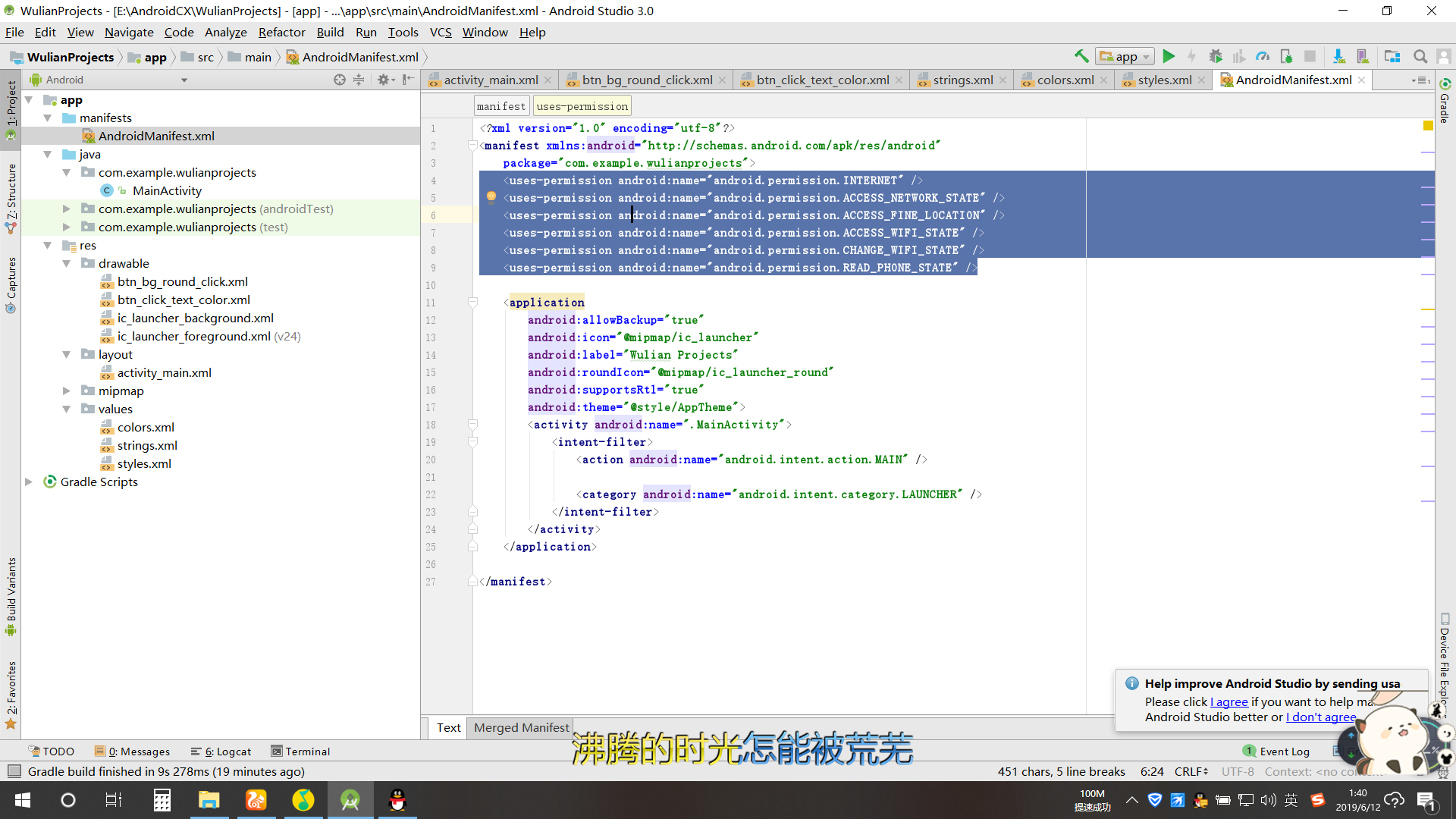Run the app with green play button
This screenshot has height=819, width=1456.
pos(1169,56)
